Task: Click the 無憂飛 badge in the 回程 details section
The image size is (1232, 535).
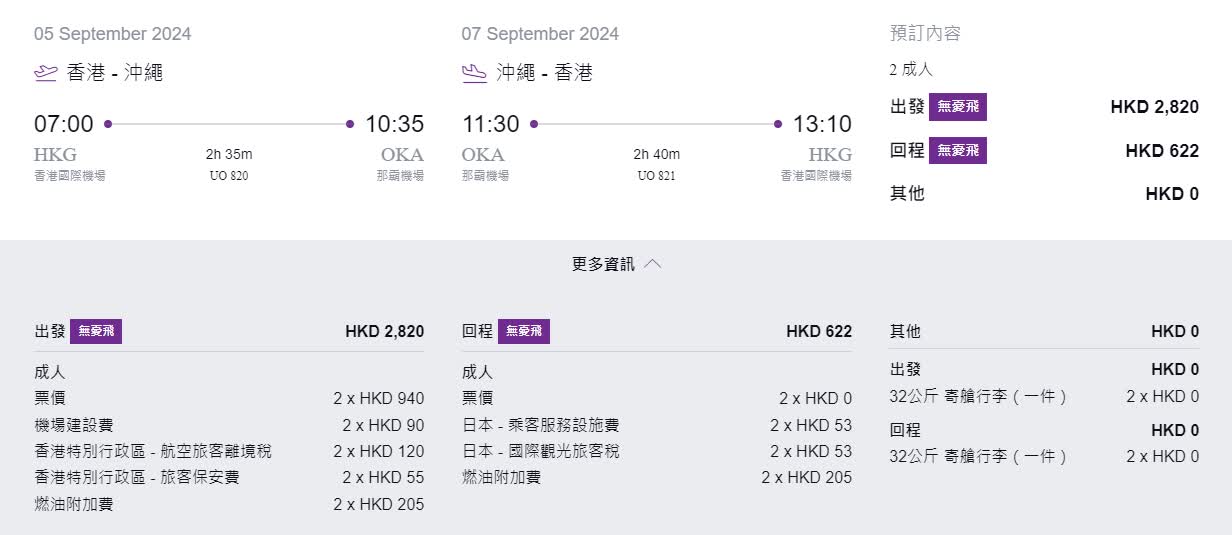Action: 524,331
